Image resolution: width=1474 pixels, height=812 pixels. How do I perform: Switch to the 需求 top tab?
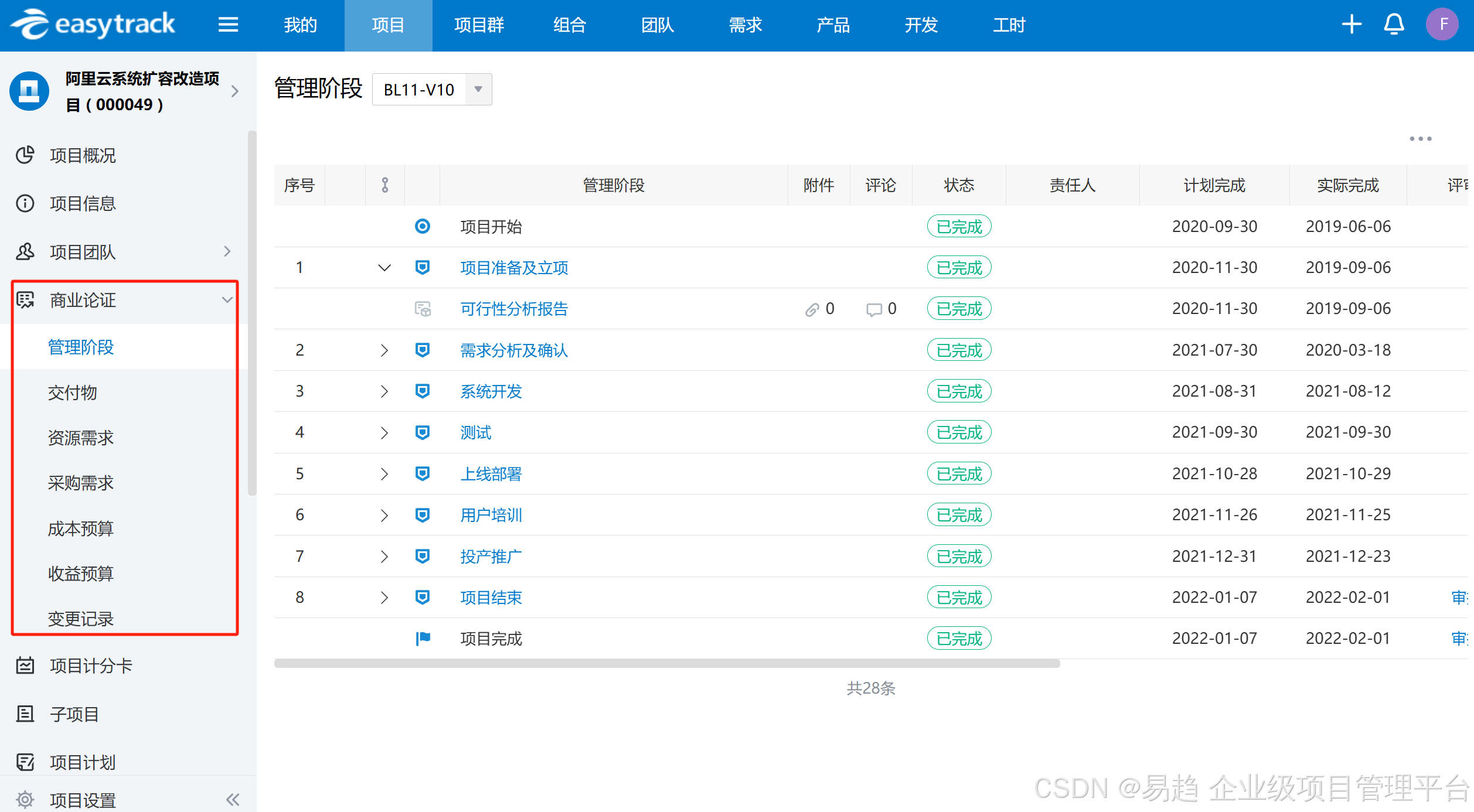pyautogui.click(x=745, y=25)
